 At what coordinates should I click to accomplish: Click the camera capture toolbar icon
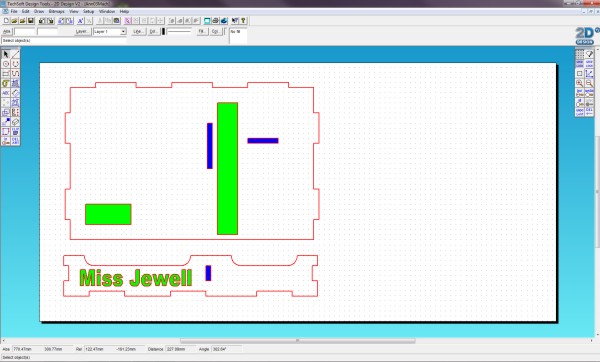pos(117,21)
